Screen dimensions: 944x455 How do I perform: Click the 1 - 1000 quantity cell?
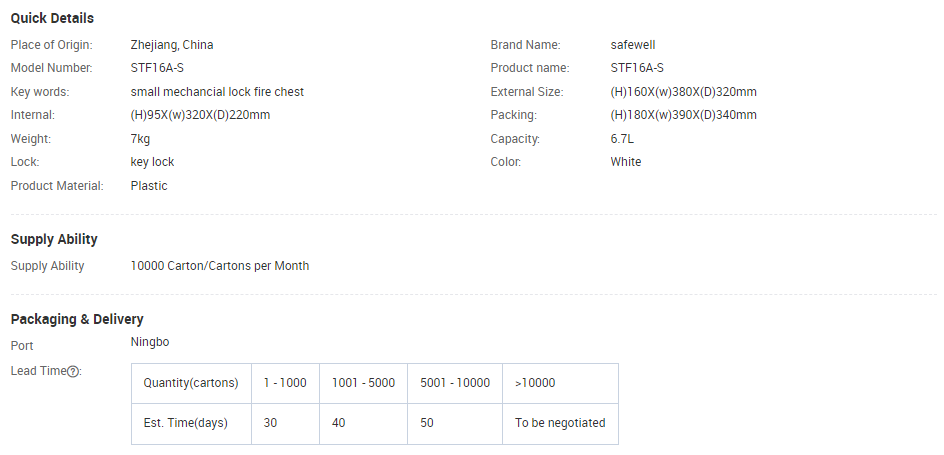click(x=285, y=383)
